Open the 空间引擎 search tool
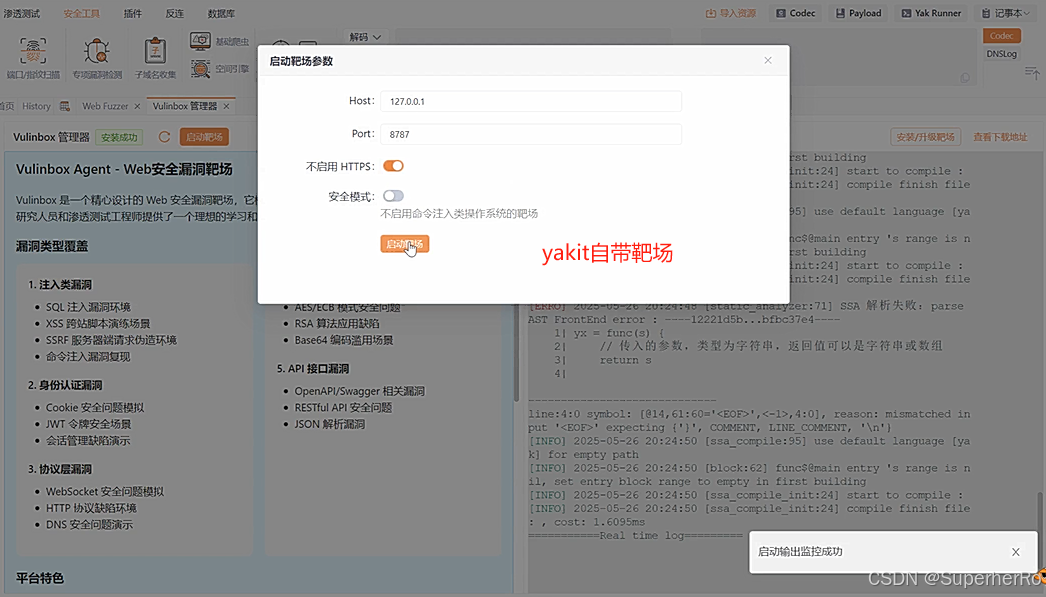Image resolution: width=1046 pixels, height=597 pixels. click(x=219, y=68)
